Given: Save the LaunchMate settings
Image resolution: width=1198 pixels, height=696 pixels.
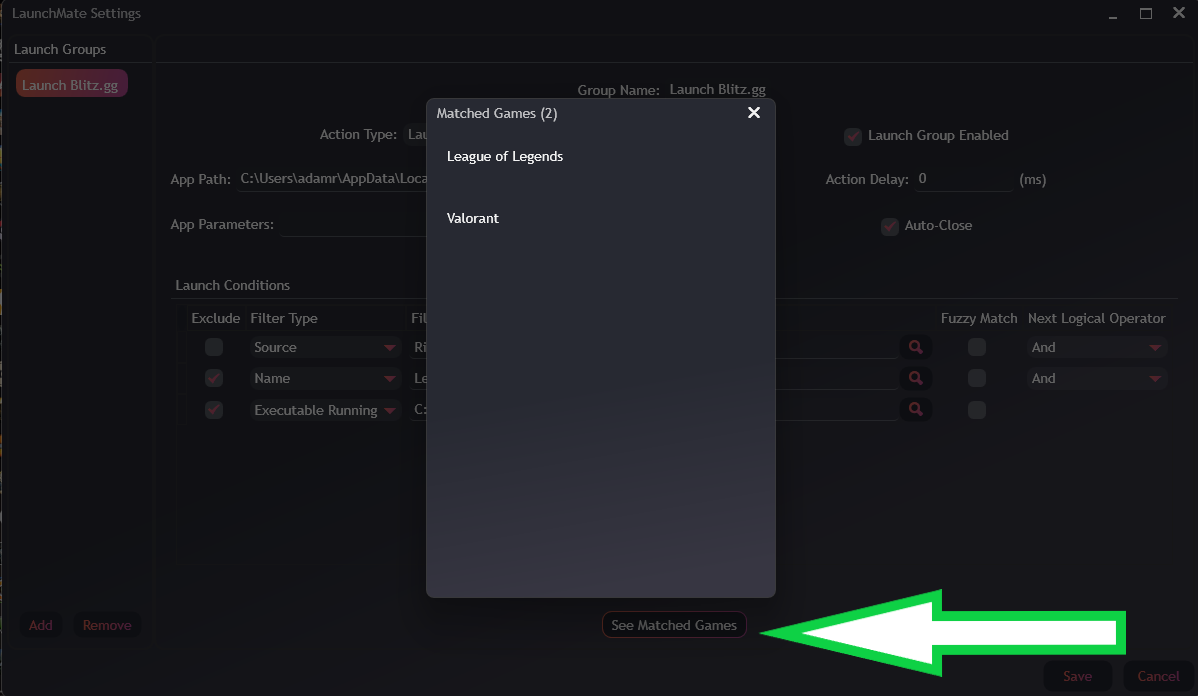Looking at the screenshot, I should pyautogui.click(x=1077, y=676).
